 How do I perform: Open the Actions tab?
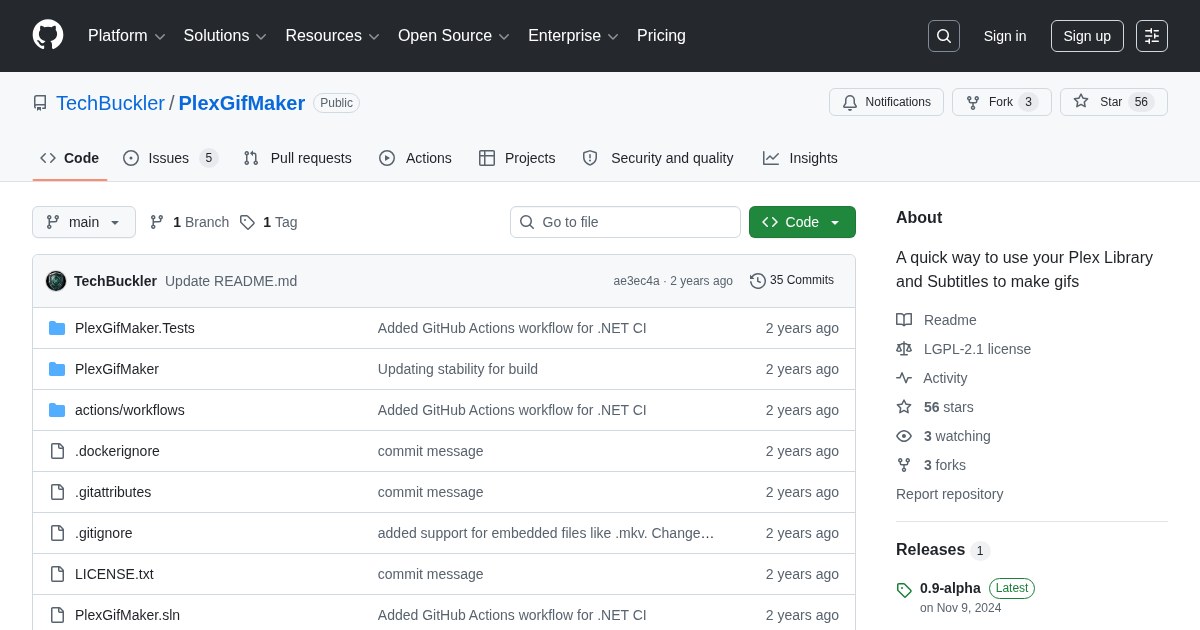coord(415,158)
